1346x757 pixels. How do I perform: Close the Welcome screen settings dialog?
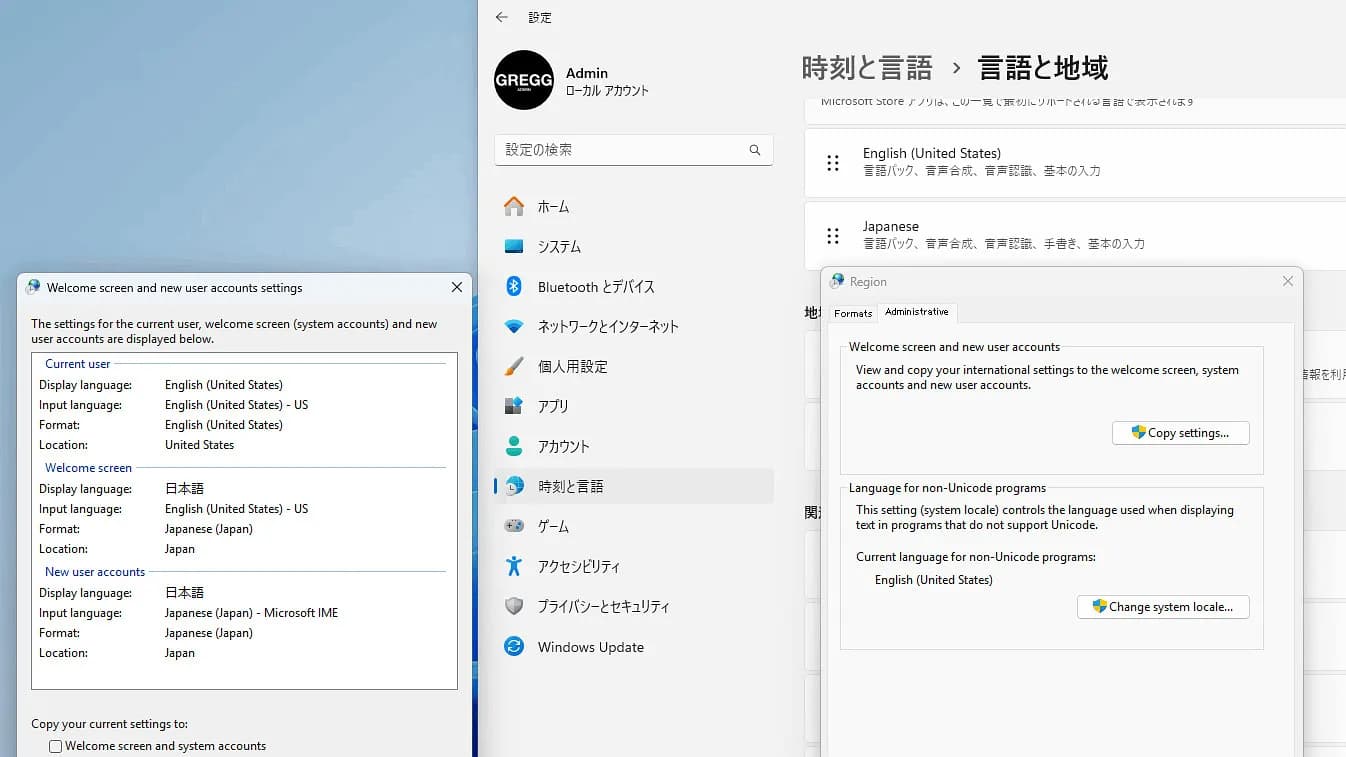(x=457, y=287)
